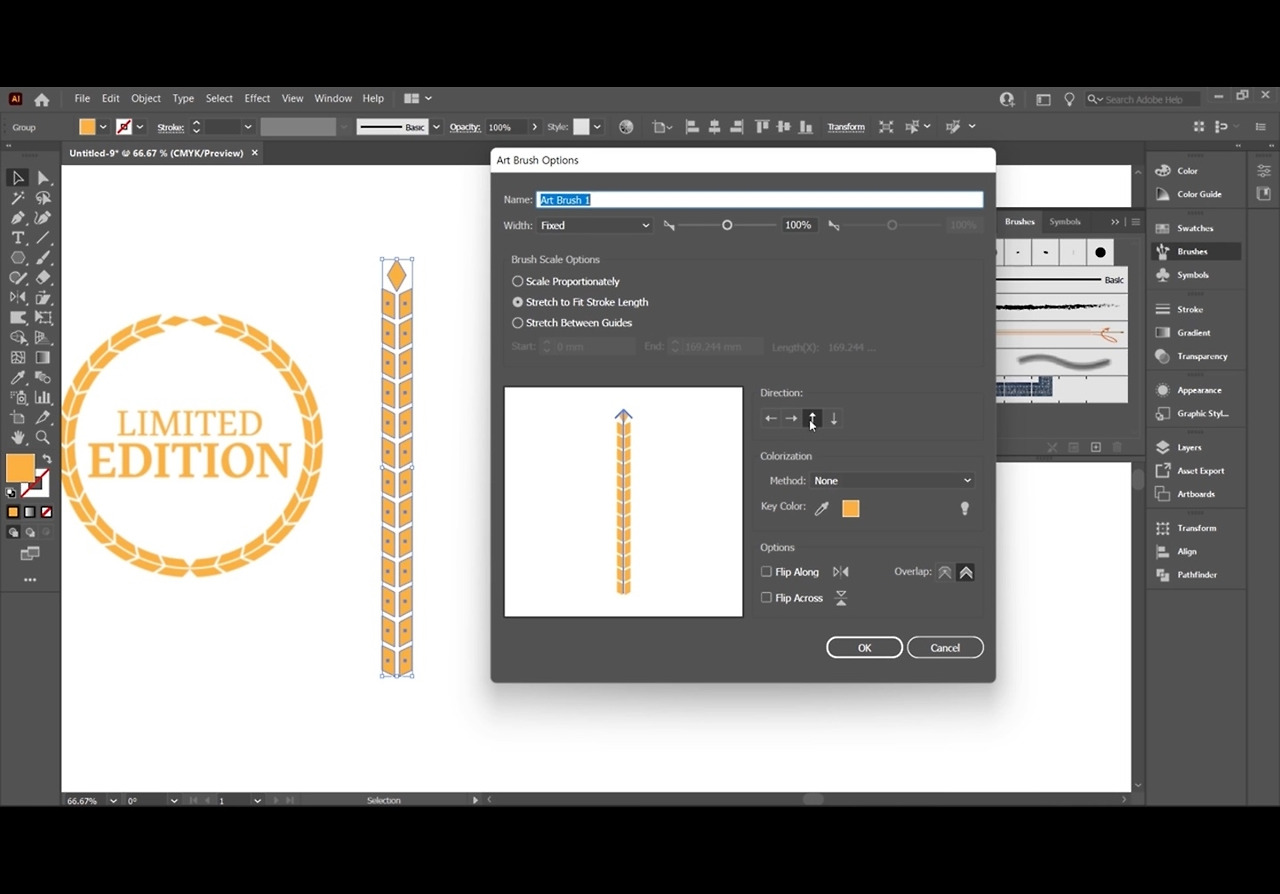1280x894 pixels.
Task: Enable the Flip Along checkbox
Action: tap(767, 572)
